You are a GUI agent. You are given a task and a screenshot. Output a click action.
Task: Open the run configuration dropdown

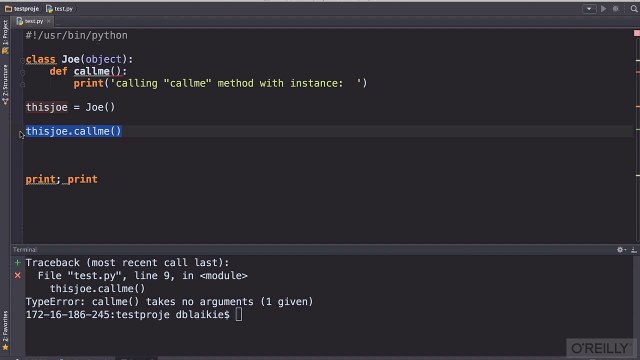(589, 9)
